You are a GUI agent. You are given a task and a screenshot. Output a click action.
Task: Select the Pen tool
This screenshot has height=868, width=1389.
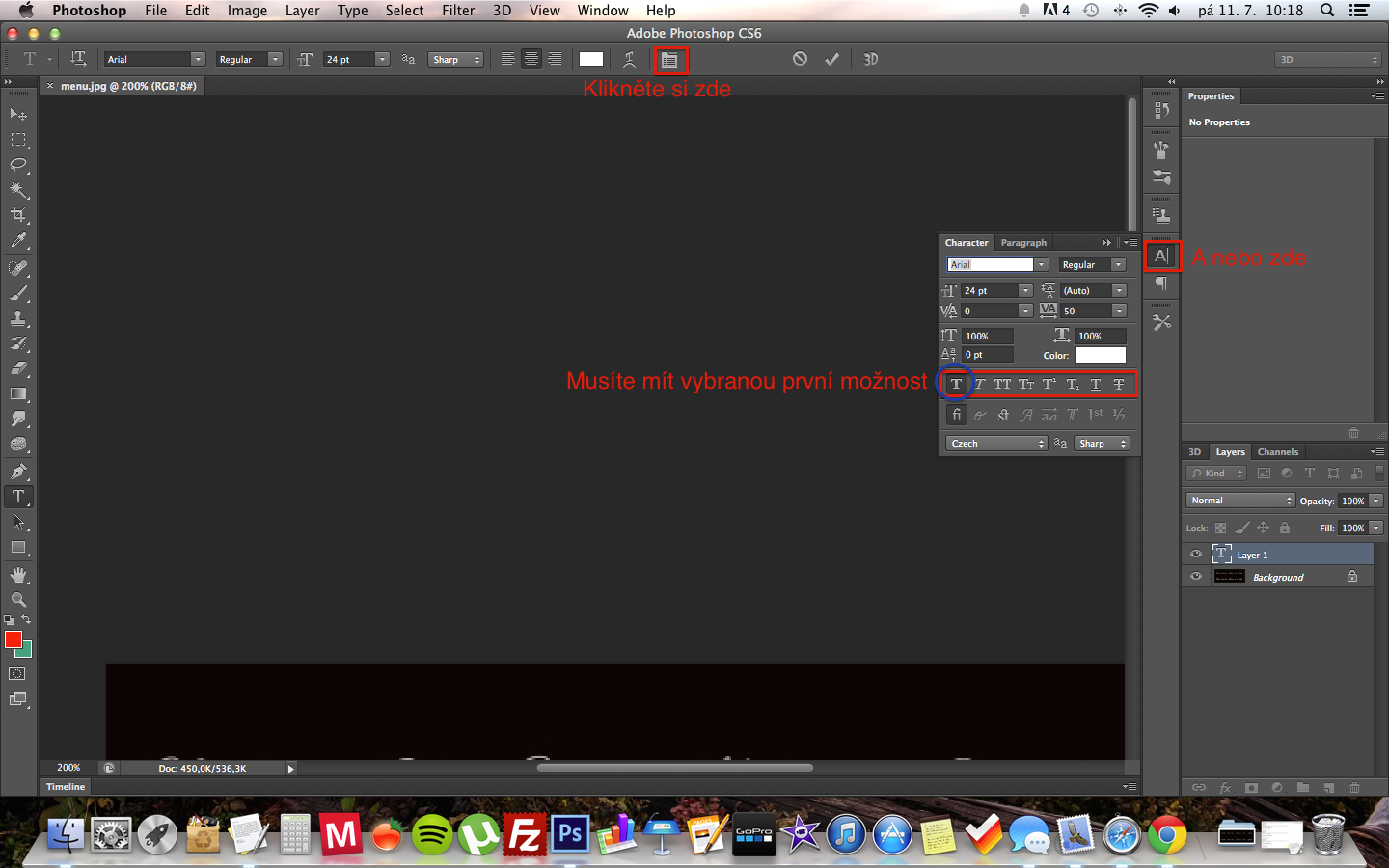pyautogui.click(x=18, y=472)
